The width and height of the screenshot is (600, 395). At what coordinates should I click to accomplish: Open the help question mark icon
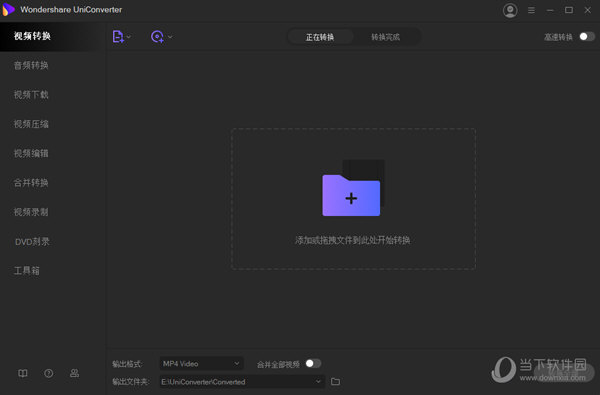(49, 373)
